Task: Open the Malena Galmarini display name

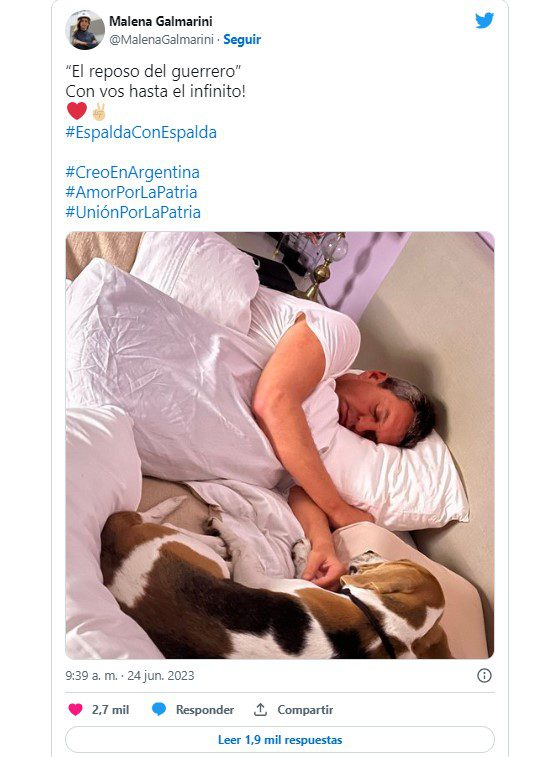Action: pos(161,21)
